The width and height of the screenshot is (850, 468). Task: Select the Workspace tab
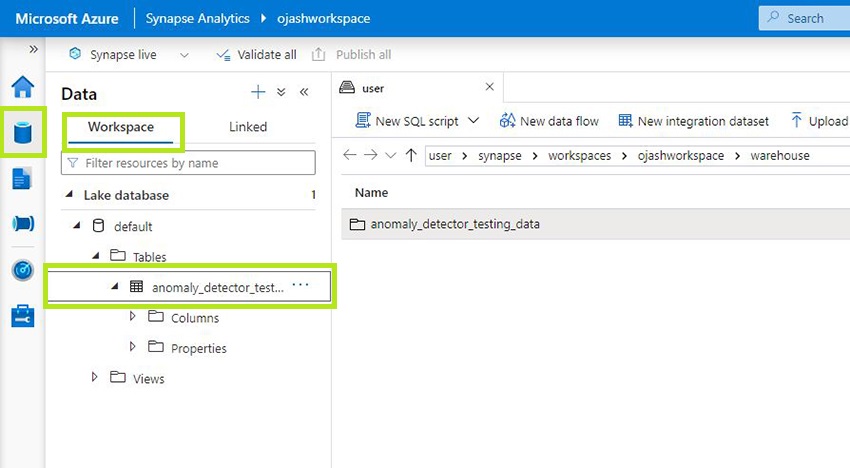(x=121, y=127)
